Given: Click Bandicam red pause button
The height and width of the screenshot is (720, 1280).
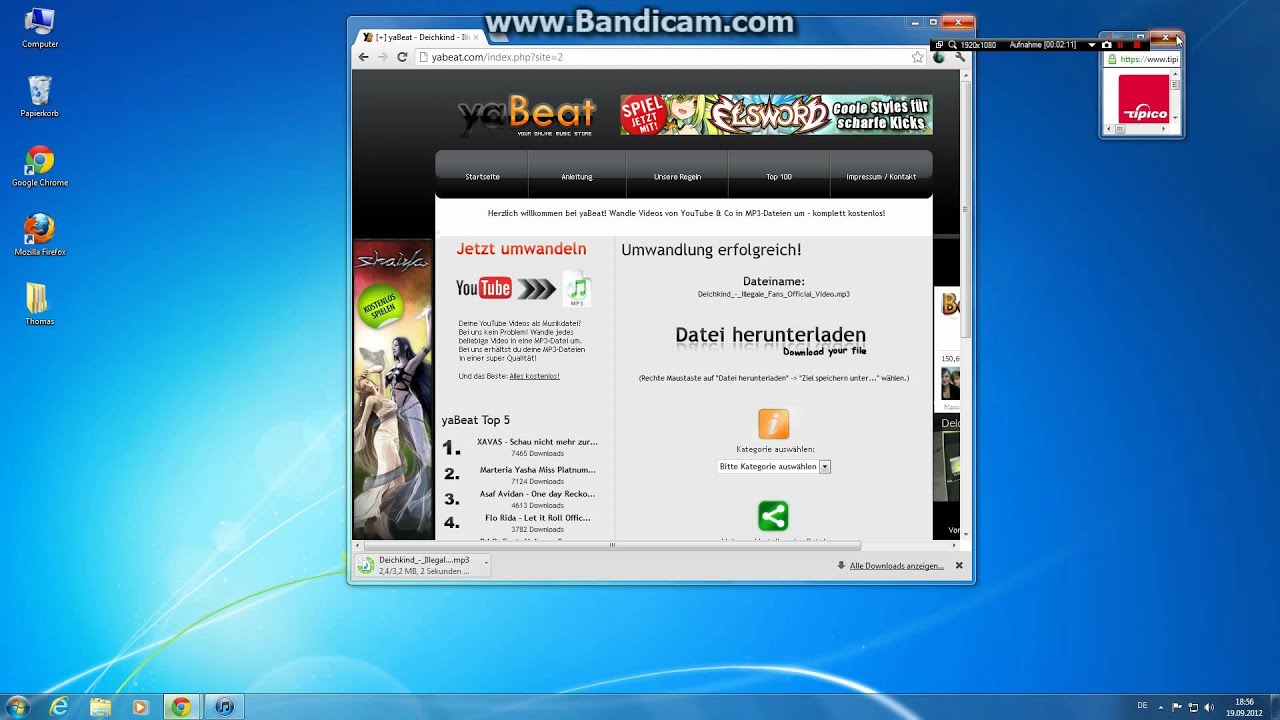Looking at the screenshot, I should pos(1121,45).
